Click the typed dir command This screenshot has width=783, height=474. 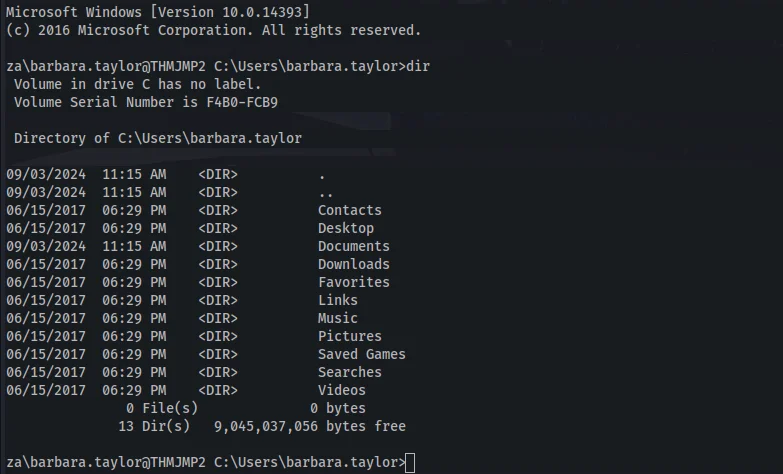pos(418,66)
